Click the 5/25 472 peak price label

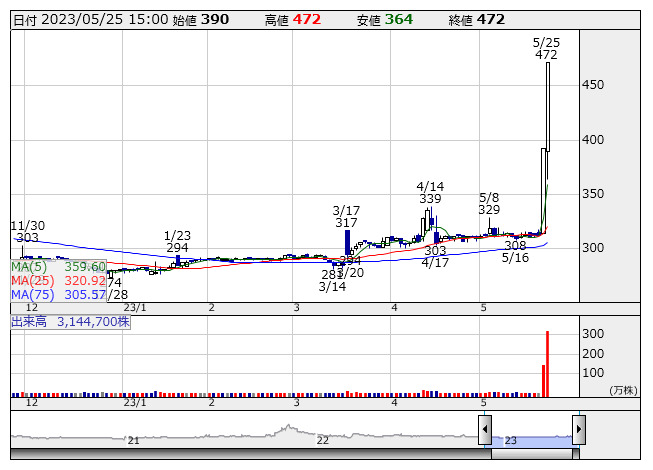[546, 48]
